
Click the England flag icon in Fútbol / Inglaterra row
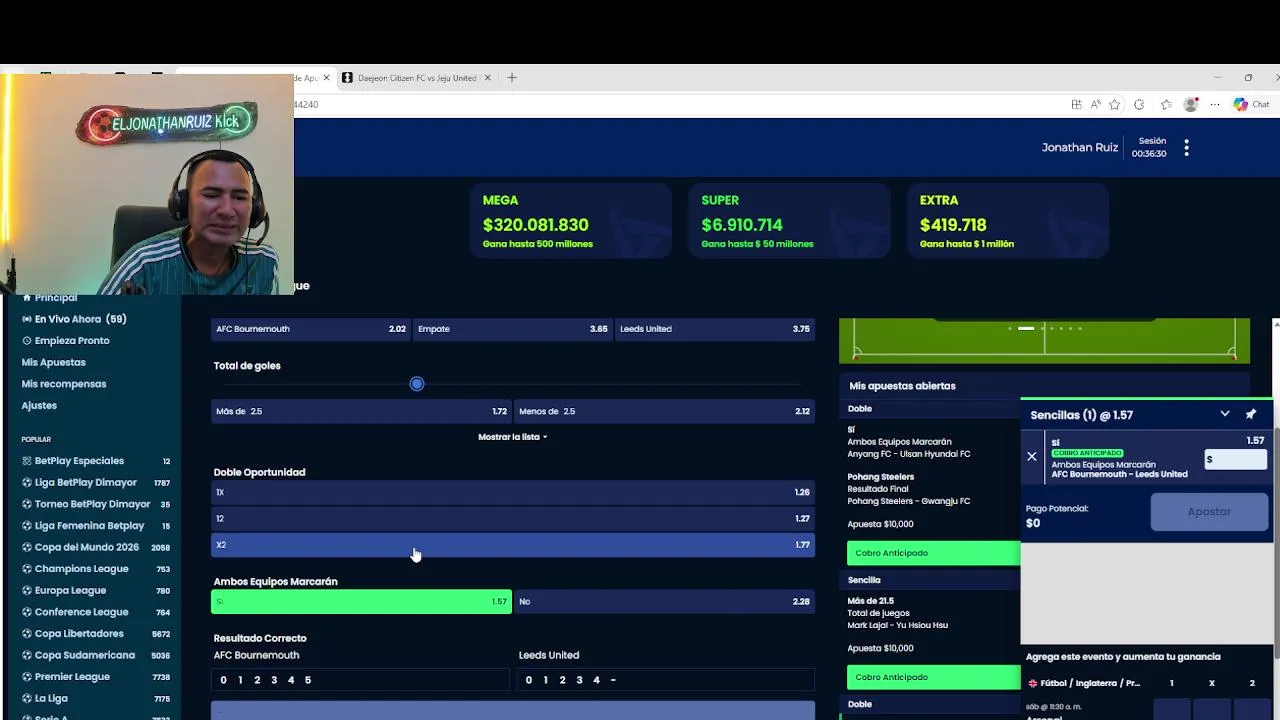1033,684
